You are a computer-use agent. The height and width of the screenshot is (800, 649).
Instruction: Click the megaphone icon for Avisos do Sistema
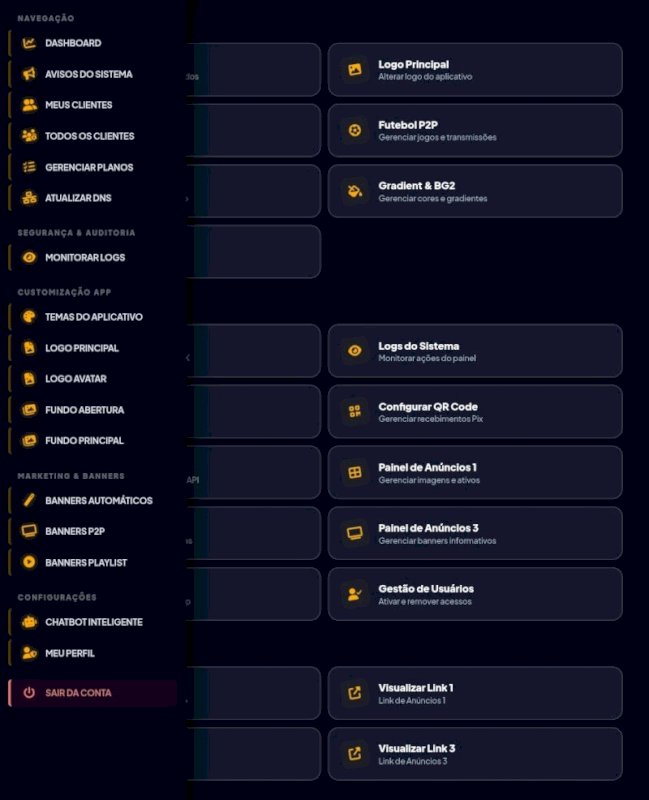(29, 74)
